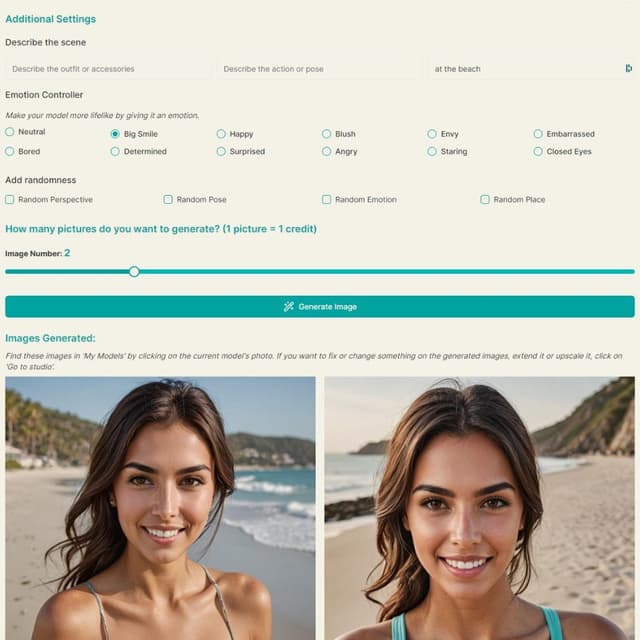Select the Closed Eyes emotion

[538, 151]
